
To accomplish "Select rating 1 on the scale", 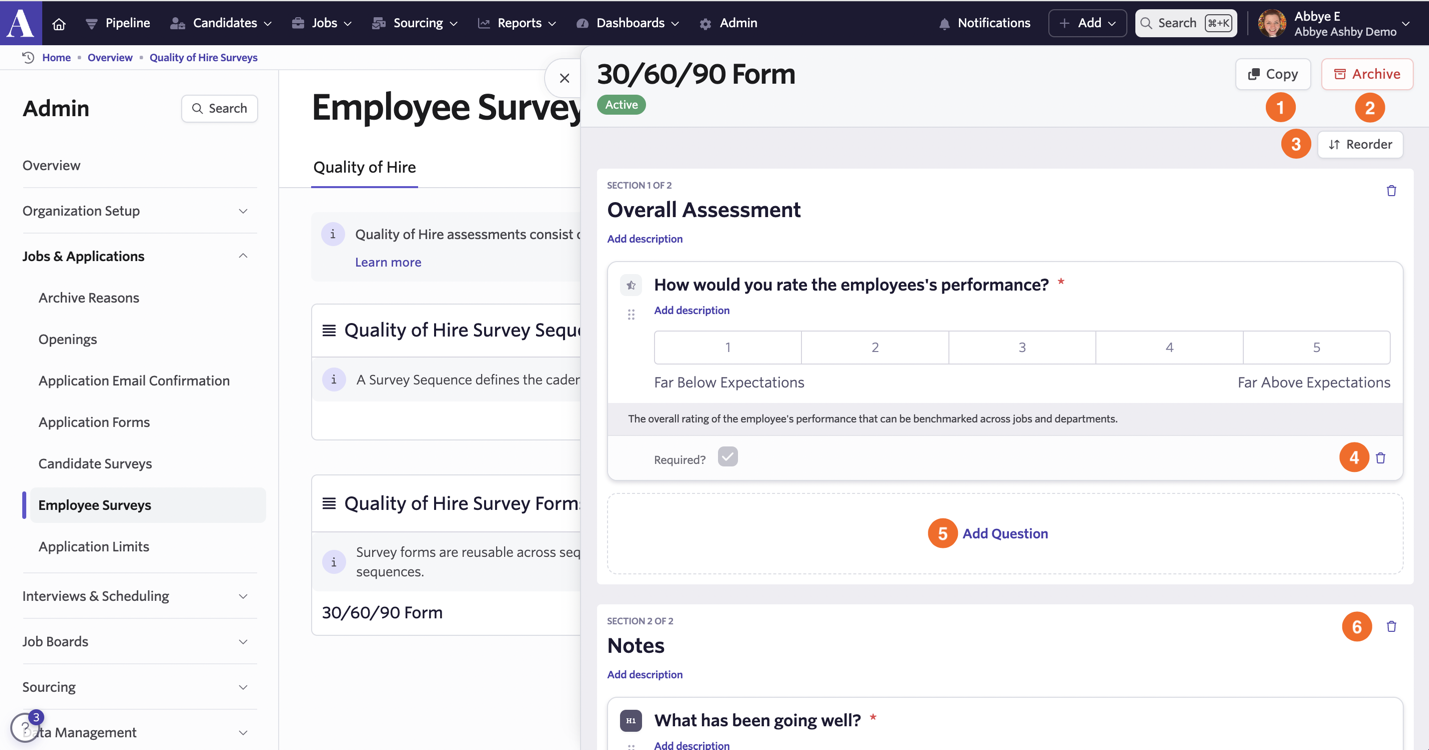I will pos(728,347).
